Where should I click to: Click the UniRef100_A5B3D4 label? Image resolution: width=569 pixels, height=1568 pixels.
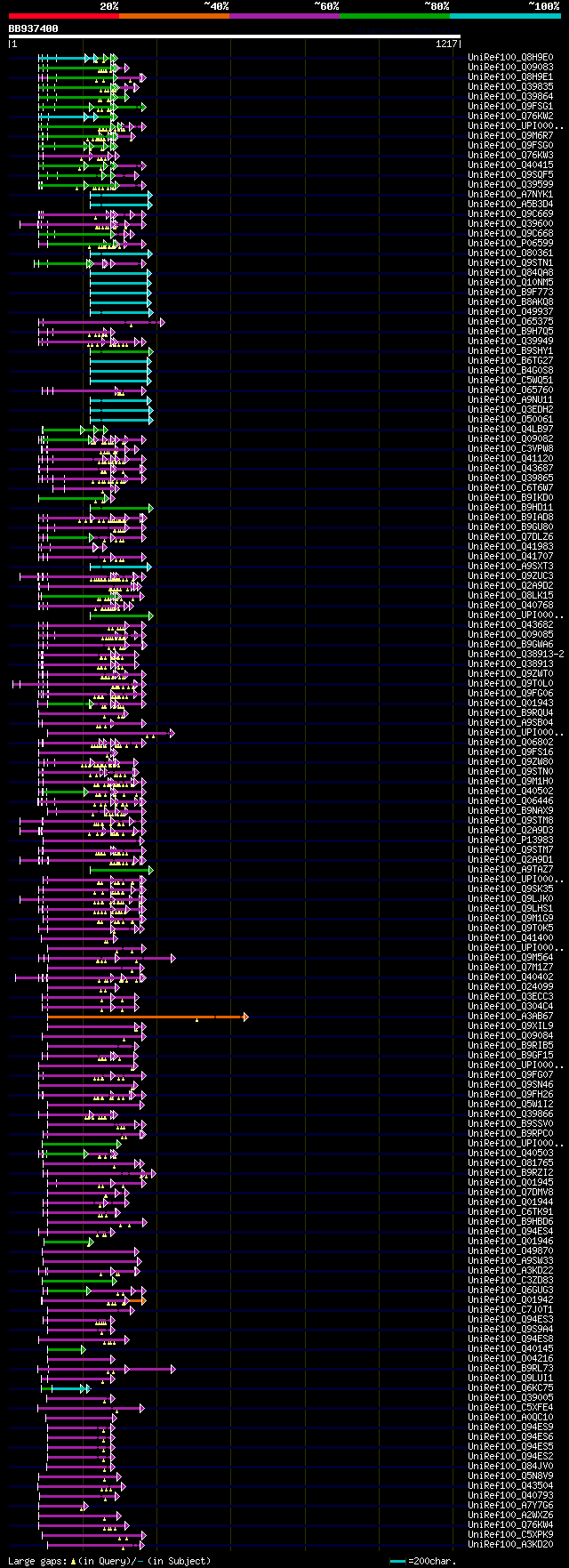click(510, 205)
